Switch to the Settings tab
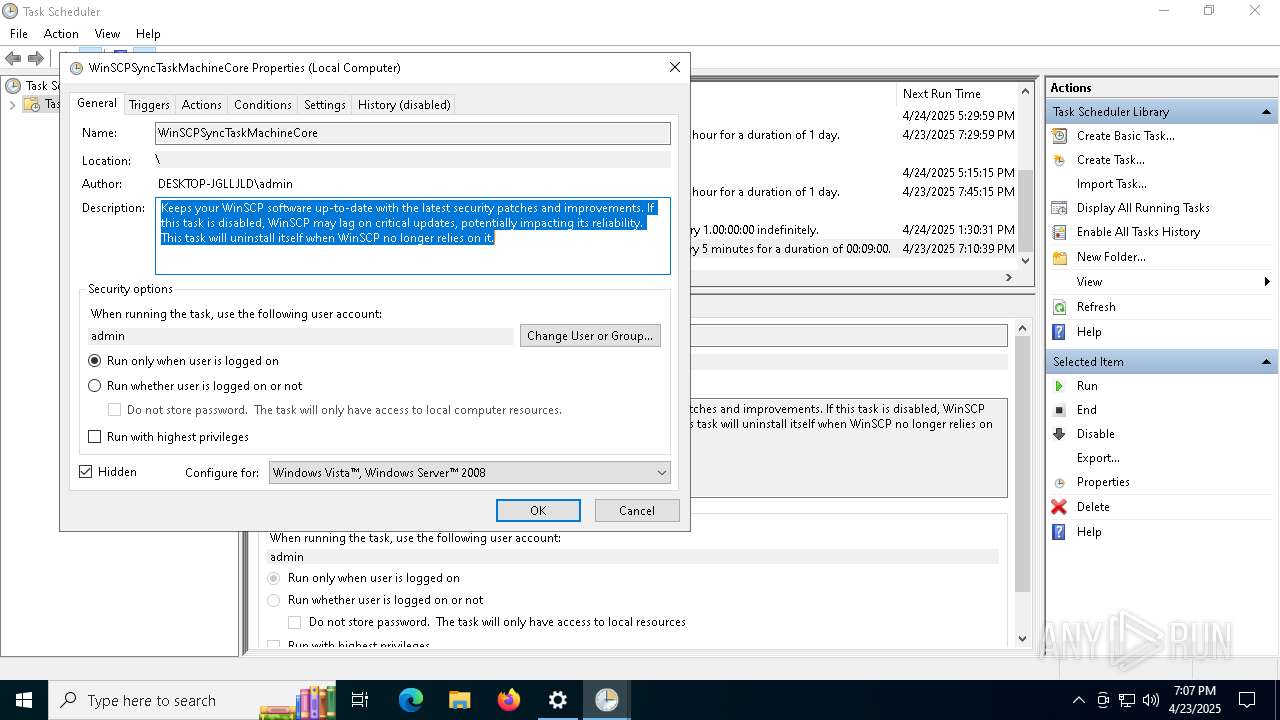The width and height of the screenshot is (1280, 720). point(325,104)
